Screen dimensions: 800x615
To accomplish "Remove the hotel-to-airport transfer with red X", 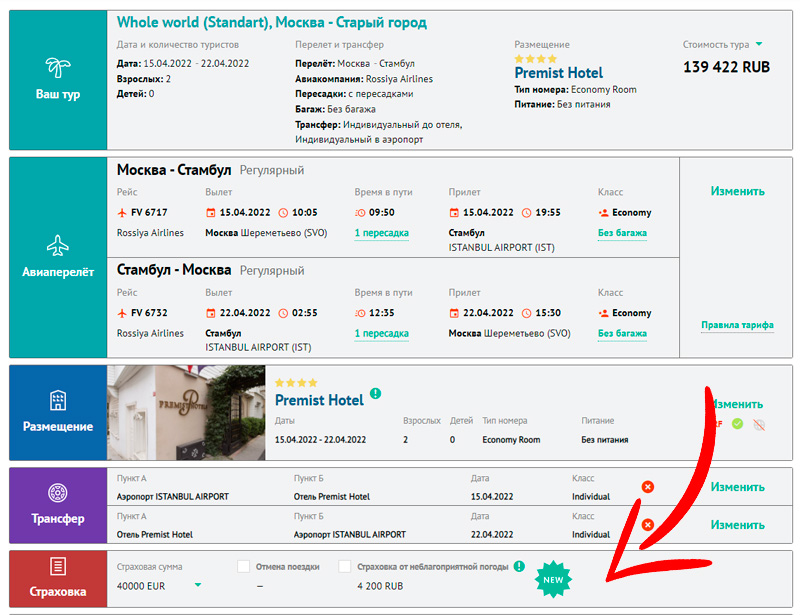I will tap(647, 524).
